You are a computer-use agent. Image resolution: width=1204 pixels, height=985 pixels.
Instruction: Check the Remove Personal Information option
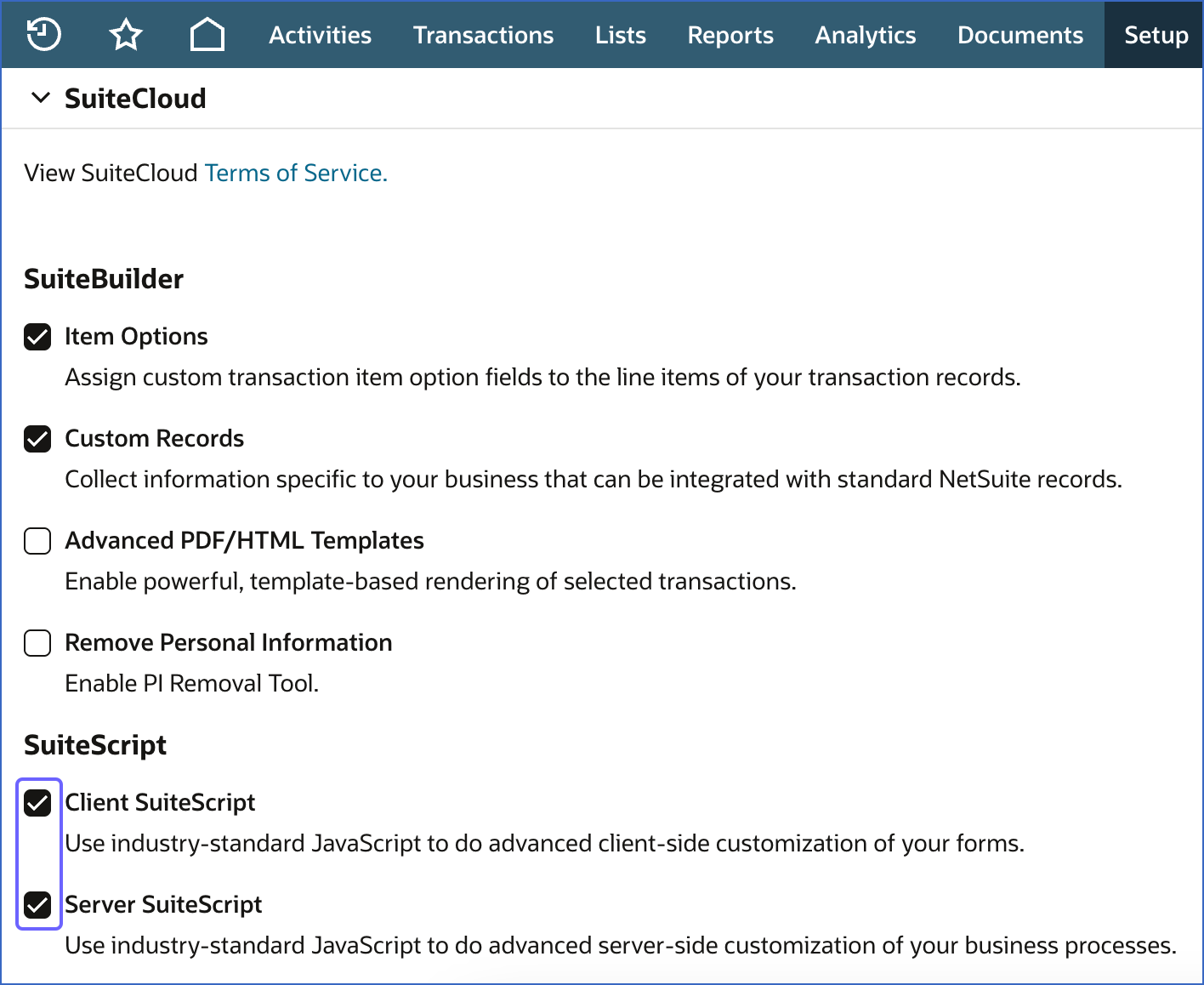(x=37, y=643)
